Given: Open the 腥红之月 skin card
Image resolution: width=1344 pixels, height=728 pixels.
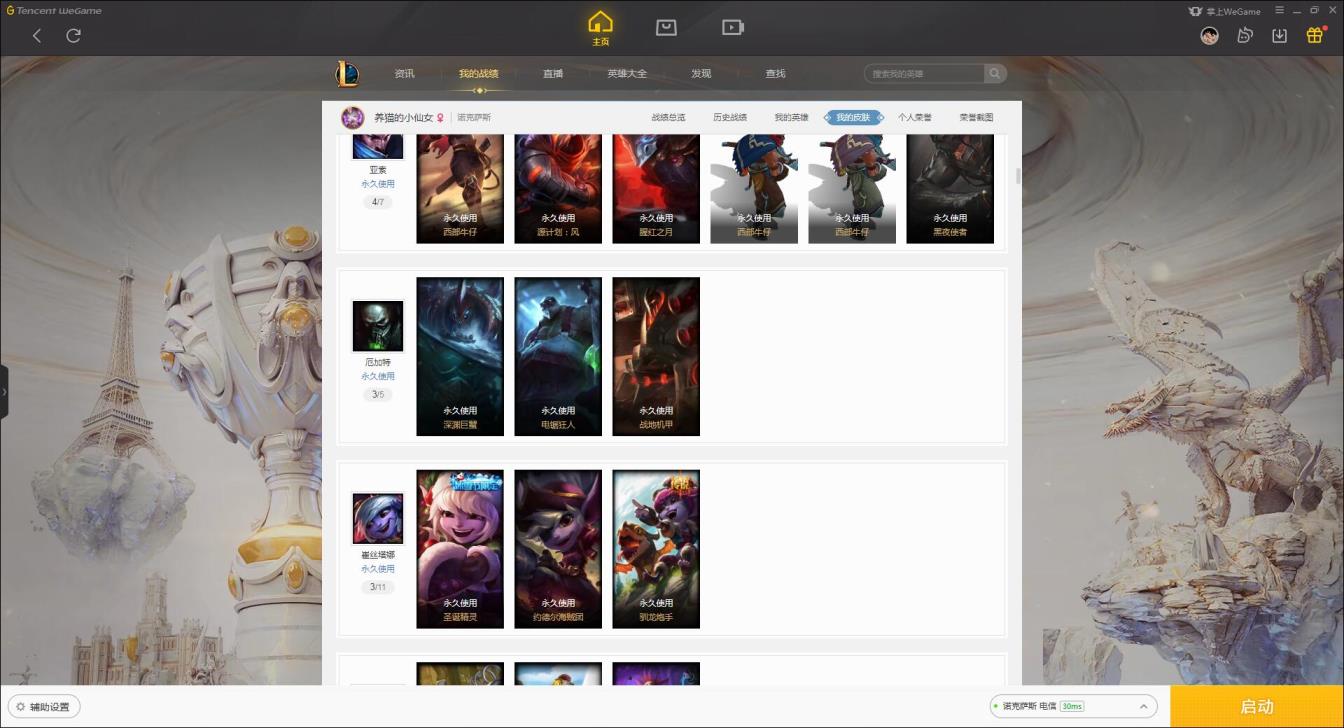Looking at the screenshot, I should pos(656,189).
